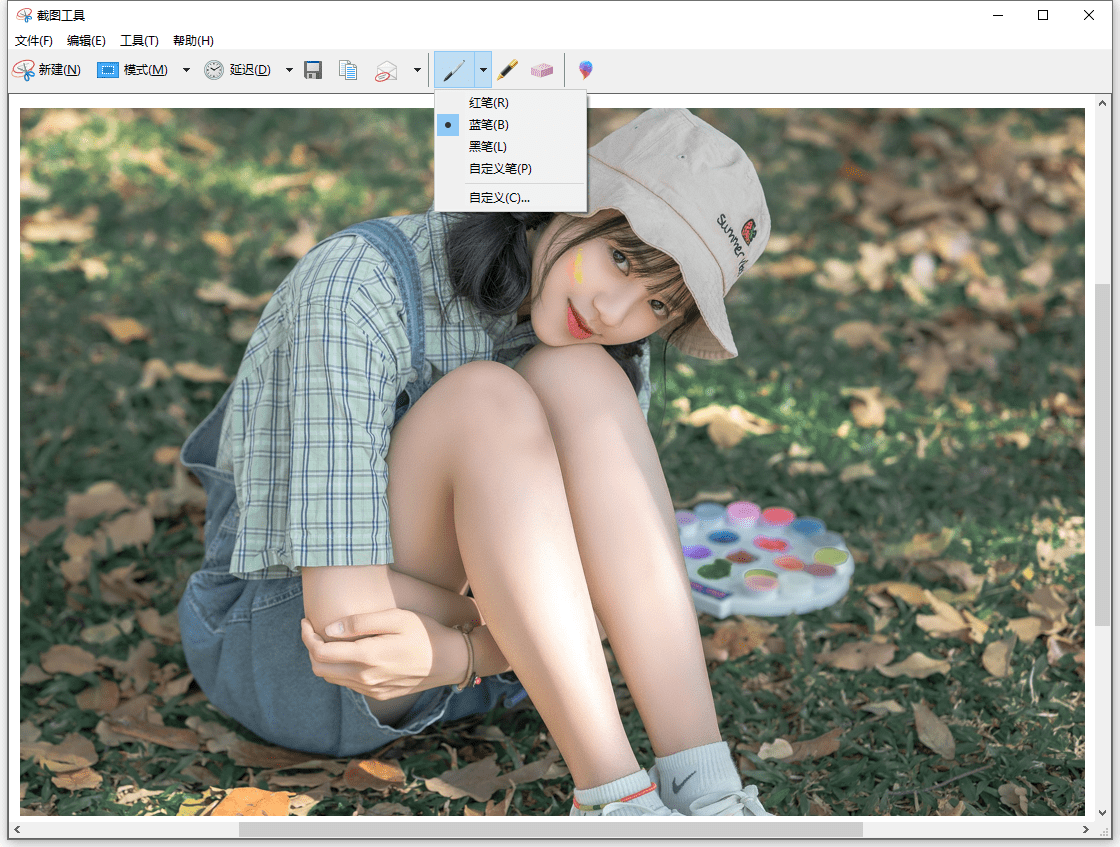
Task: Select the checked 蓝笔(B) blue pen option
Action: click(x=489, y=125)
